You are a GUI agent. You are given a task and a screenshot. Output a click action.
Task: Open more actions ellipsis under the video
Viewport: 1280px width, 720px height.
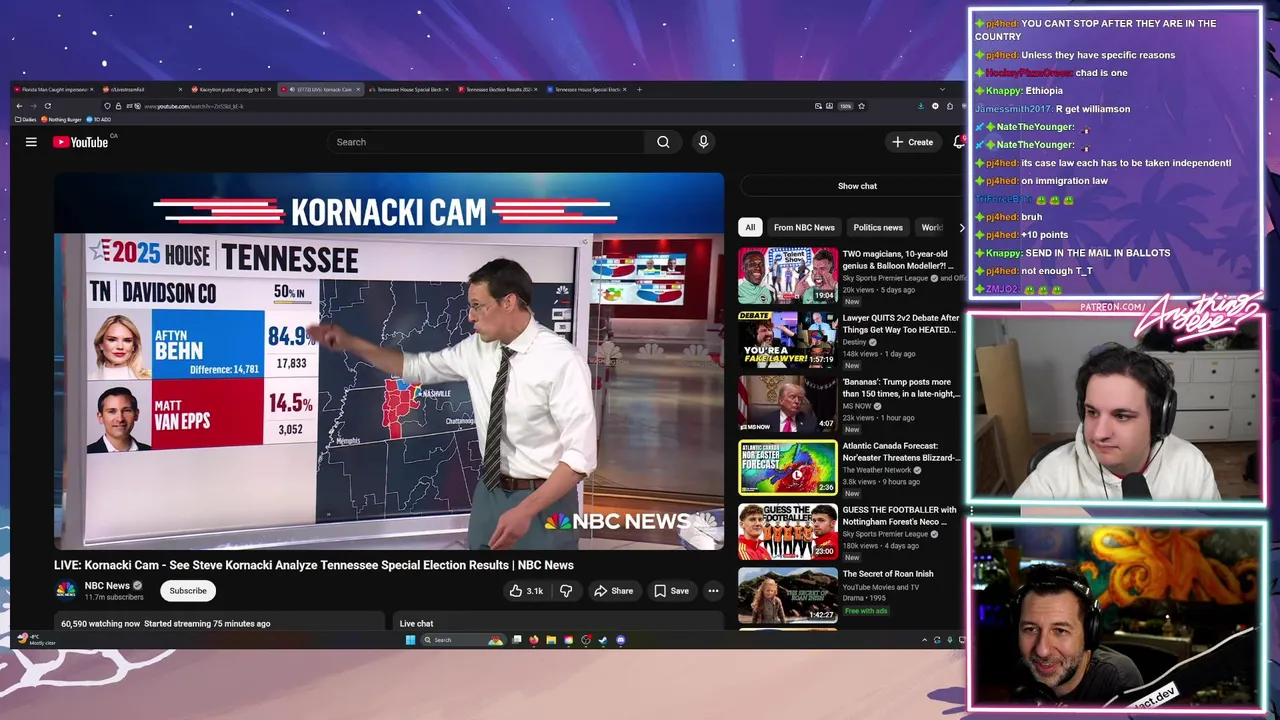713,591
